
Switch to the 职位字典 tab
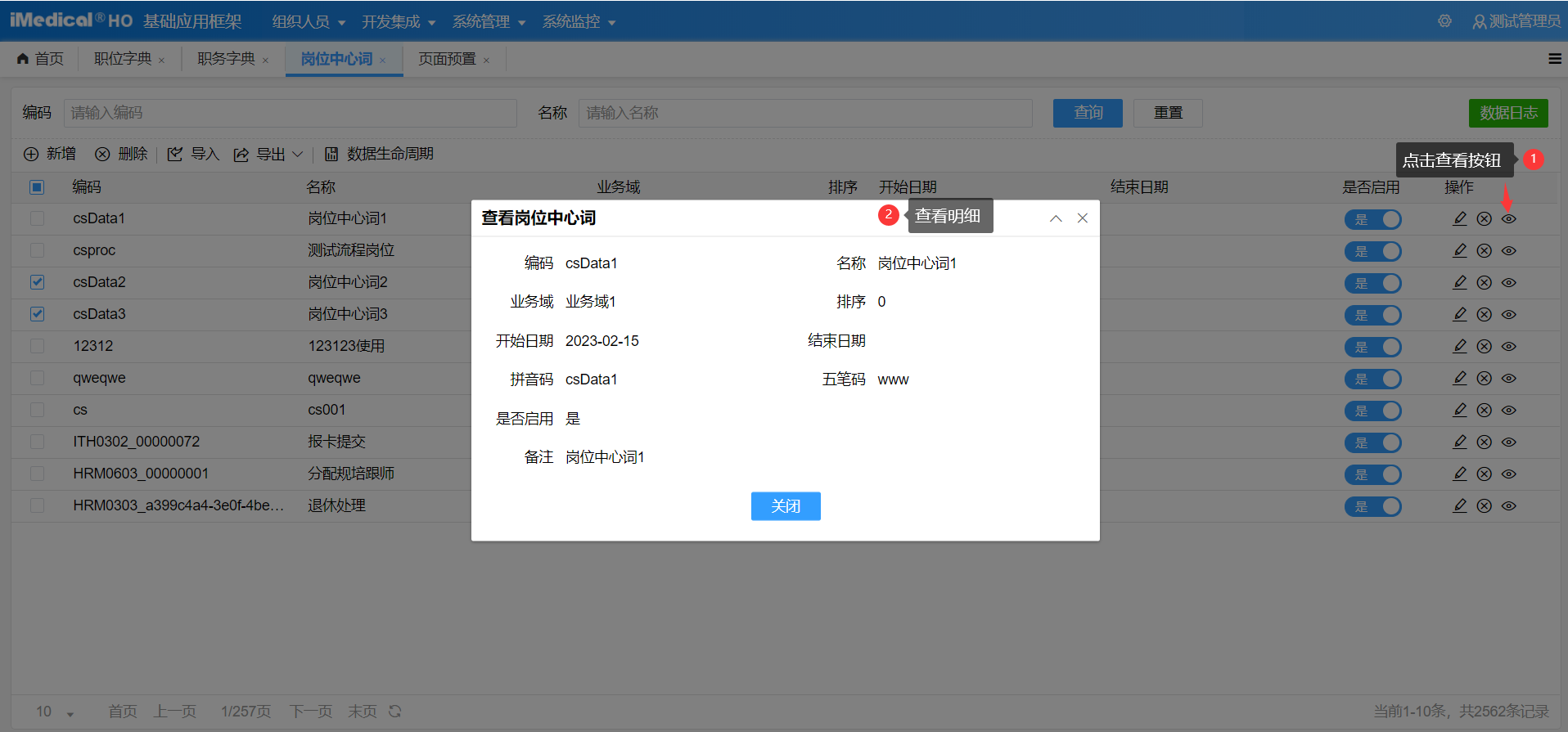click(123, 59)
